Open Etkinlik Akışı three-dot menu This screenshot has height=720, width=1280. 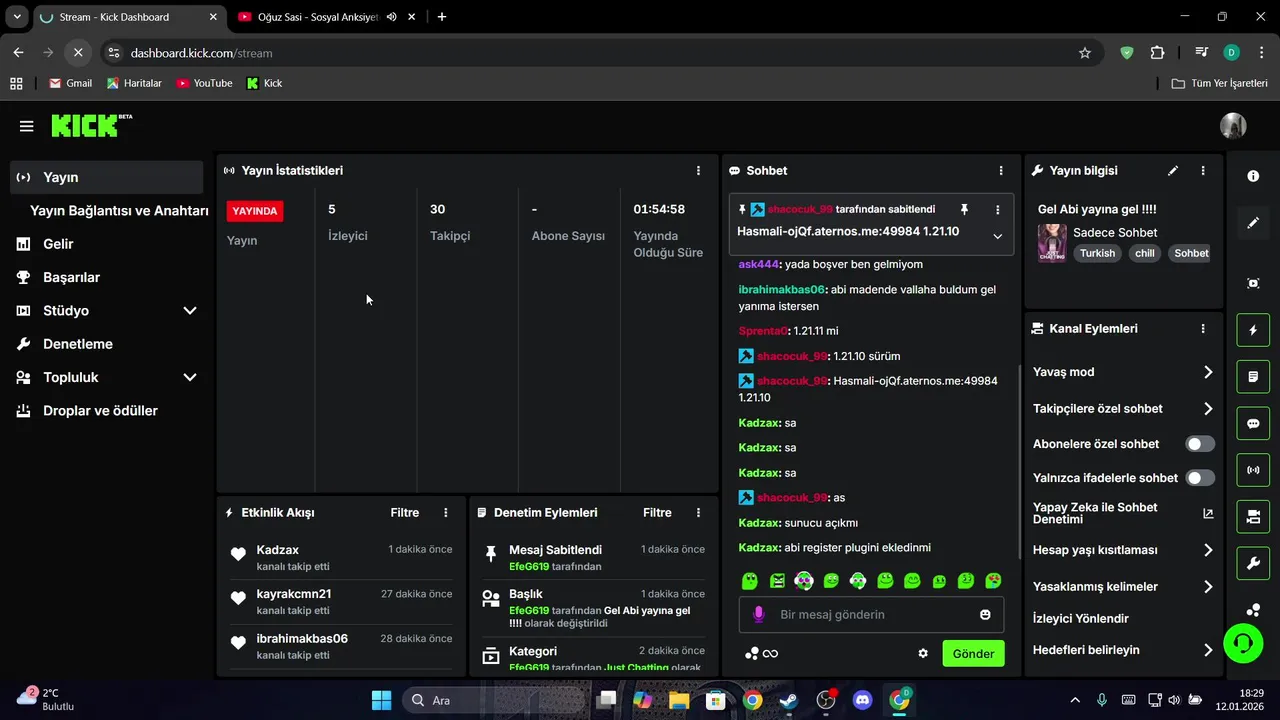[446, 512]
